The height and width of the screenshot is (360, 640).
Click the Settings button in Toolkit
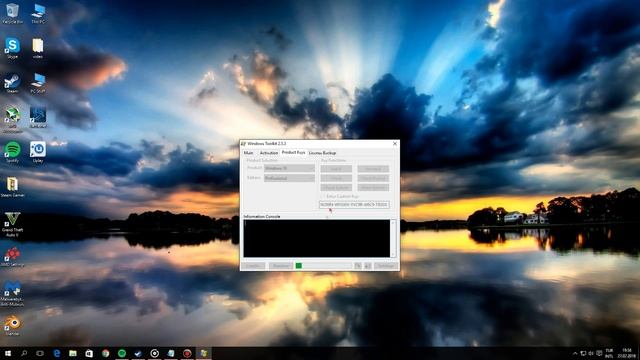coord(386,266)
